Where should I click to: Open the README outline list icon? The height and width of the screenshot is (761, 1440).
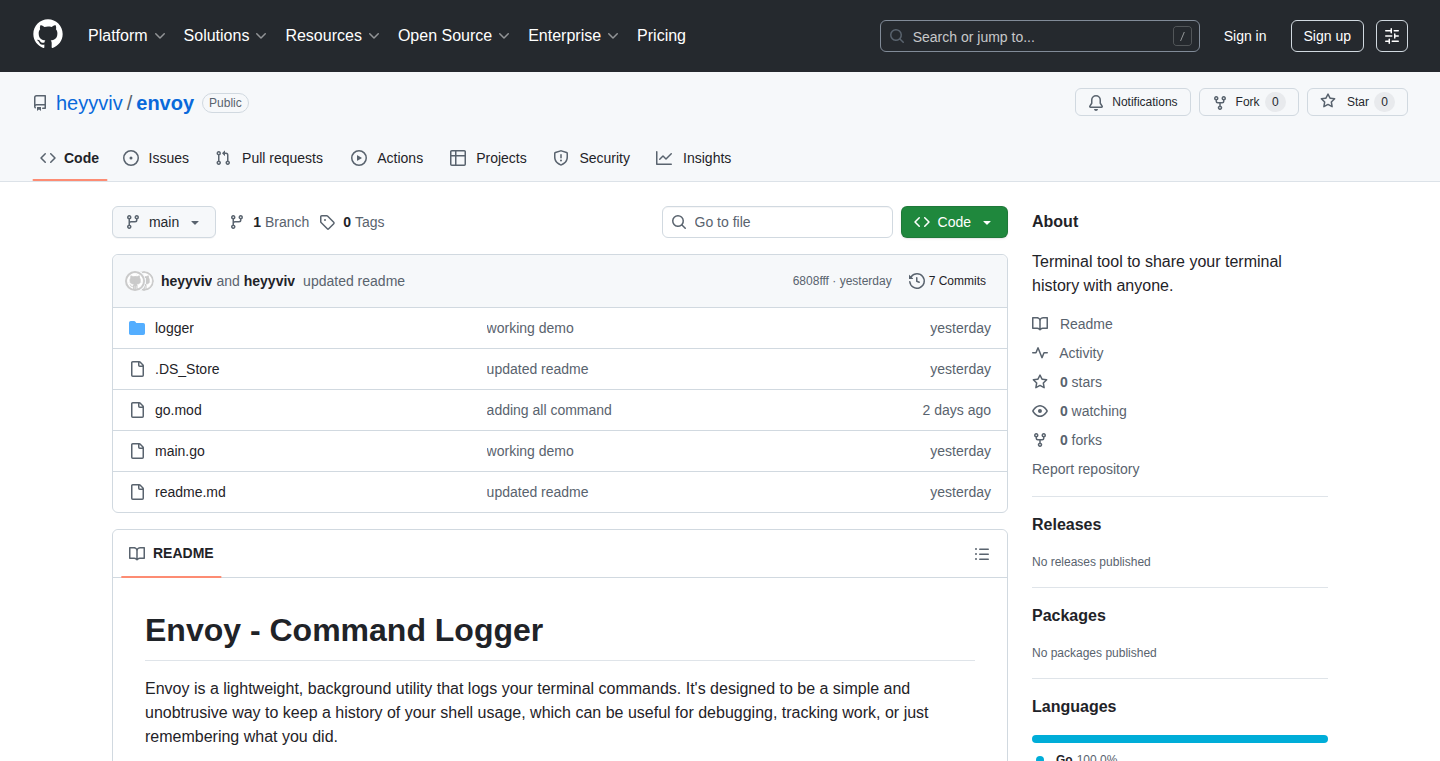[x=982, y=554]
